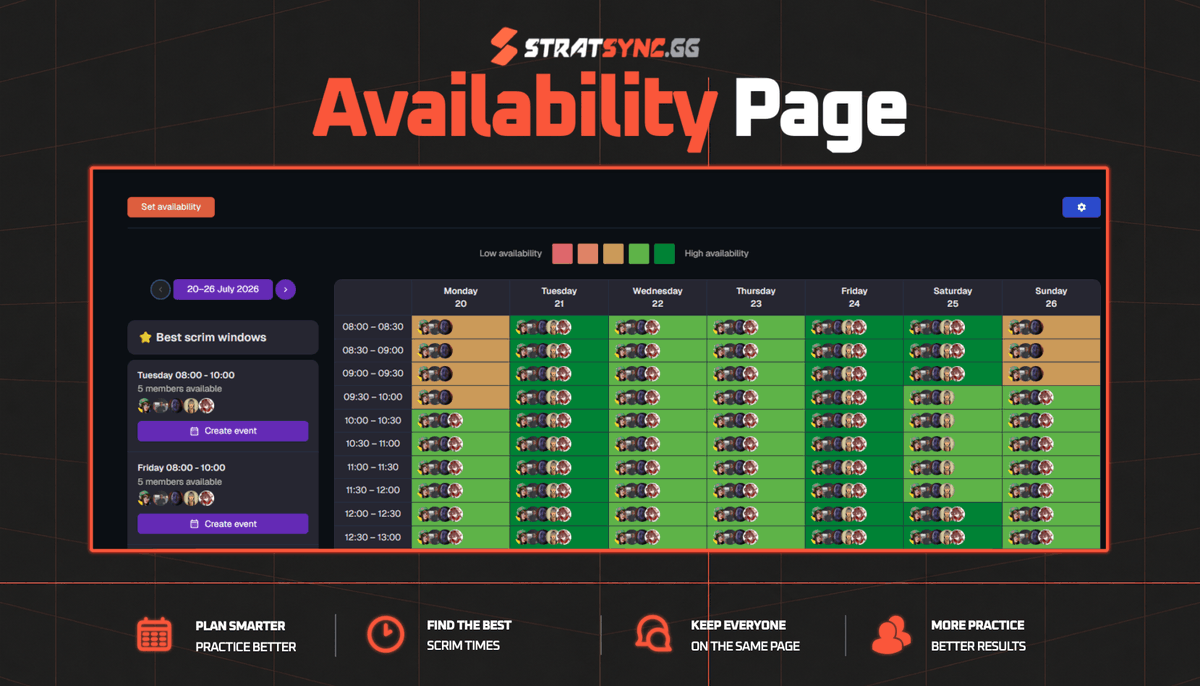Open Saturday 12:00 – 12:30 availability cell
Screen dimensions: 1200x686
(952, 514)
